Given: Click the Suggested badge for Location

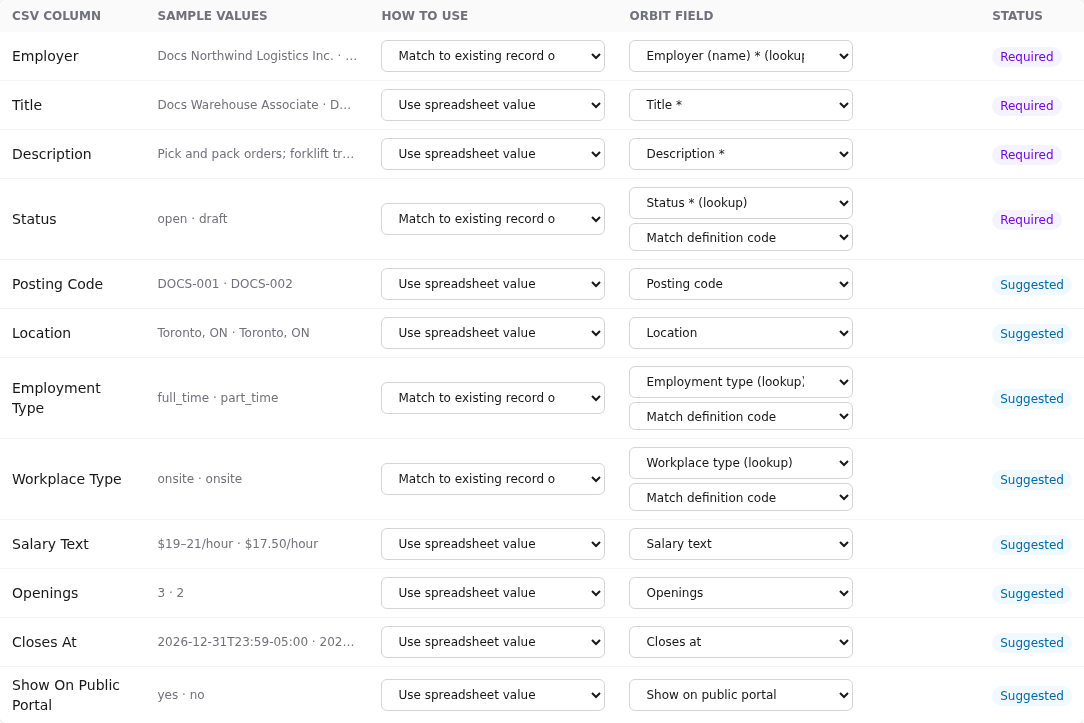Looking at the screenshot, I should coord(1031,334).
